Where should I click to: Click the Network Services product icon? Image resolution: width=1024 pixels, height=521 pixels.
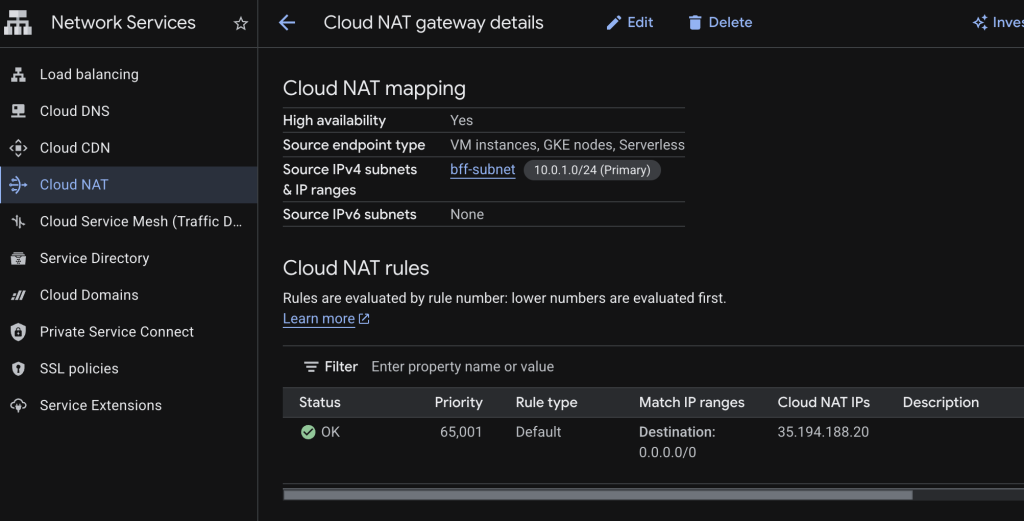click(18, 23)
